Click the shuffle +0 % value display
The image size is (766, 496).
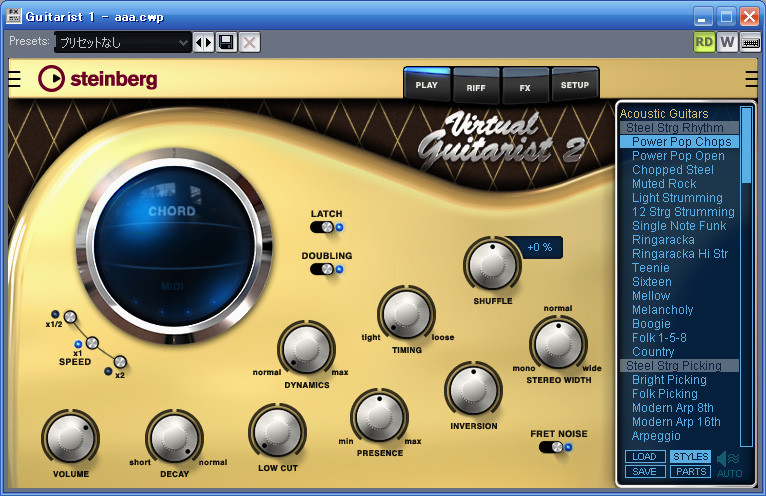539,247
